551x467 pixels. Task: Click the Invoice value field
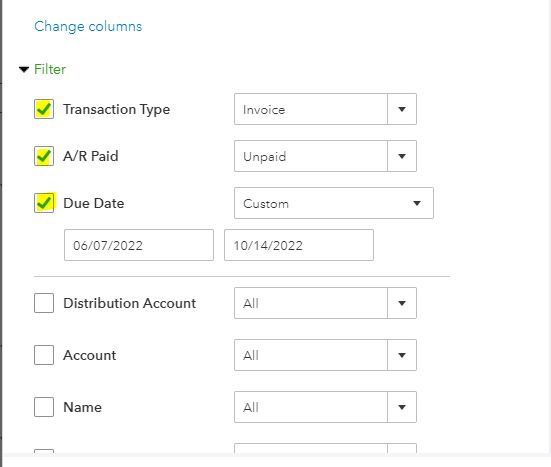[x=311, y=109]
